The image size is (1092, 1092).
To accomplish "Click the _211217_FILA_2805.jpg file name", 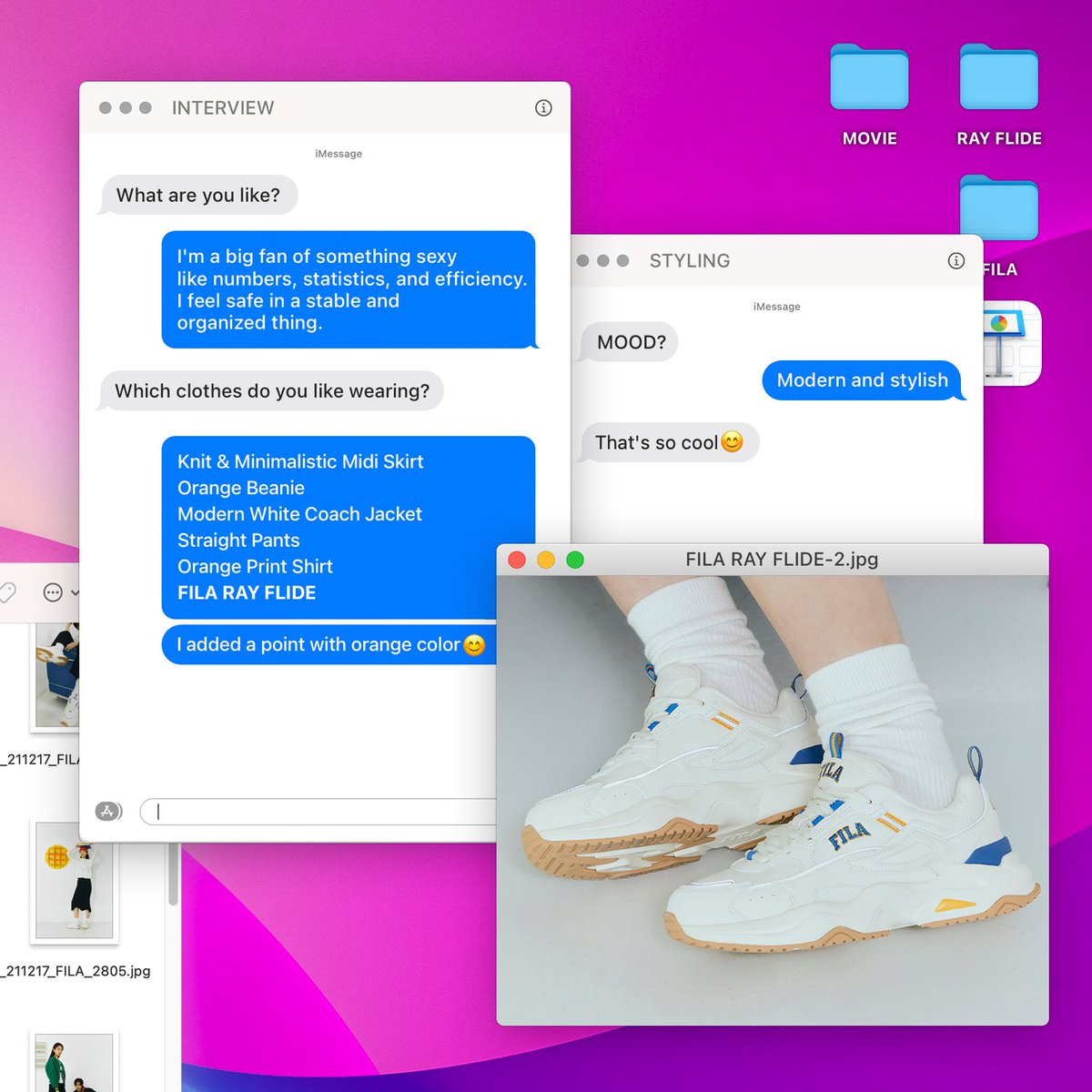I will tap(75, 971).
